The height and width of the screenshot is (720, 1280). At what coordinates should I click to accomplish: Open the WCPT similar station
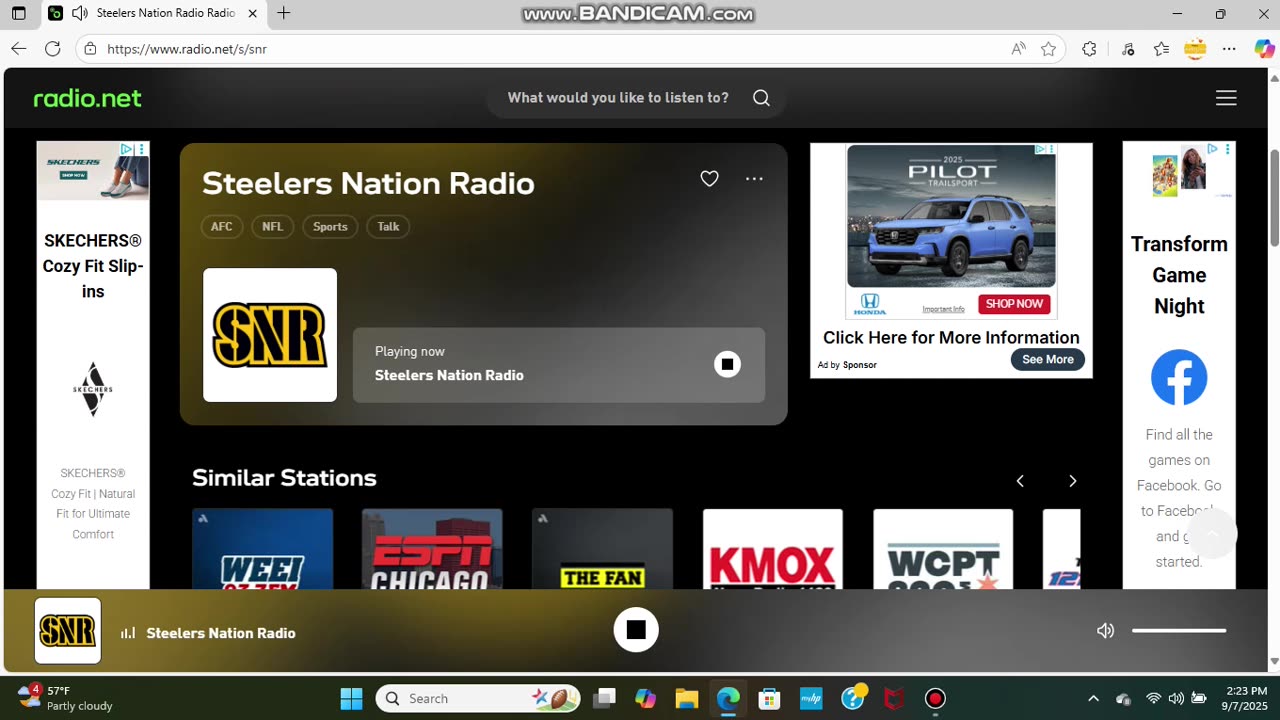pos(943,549)
